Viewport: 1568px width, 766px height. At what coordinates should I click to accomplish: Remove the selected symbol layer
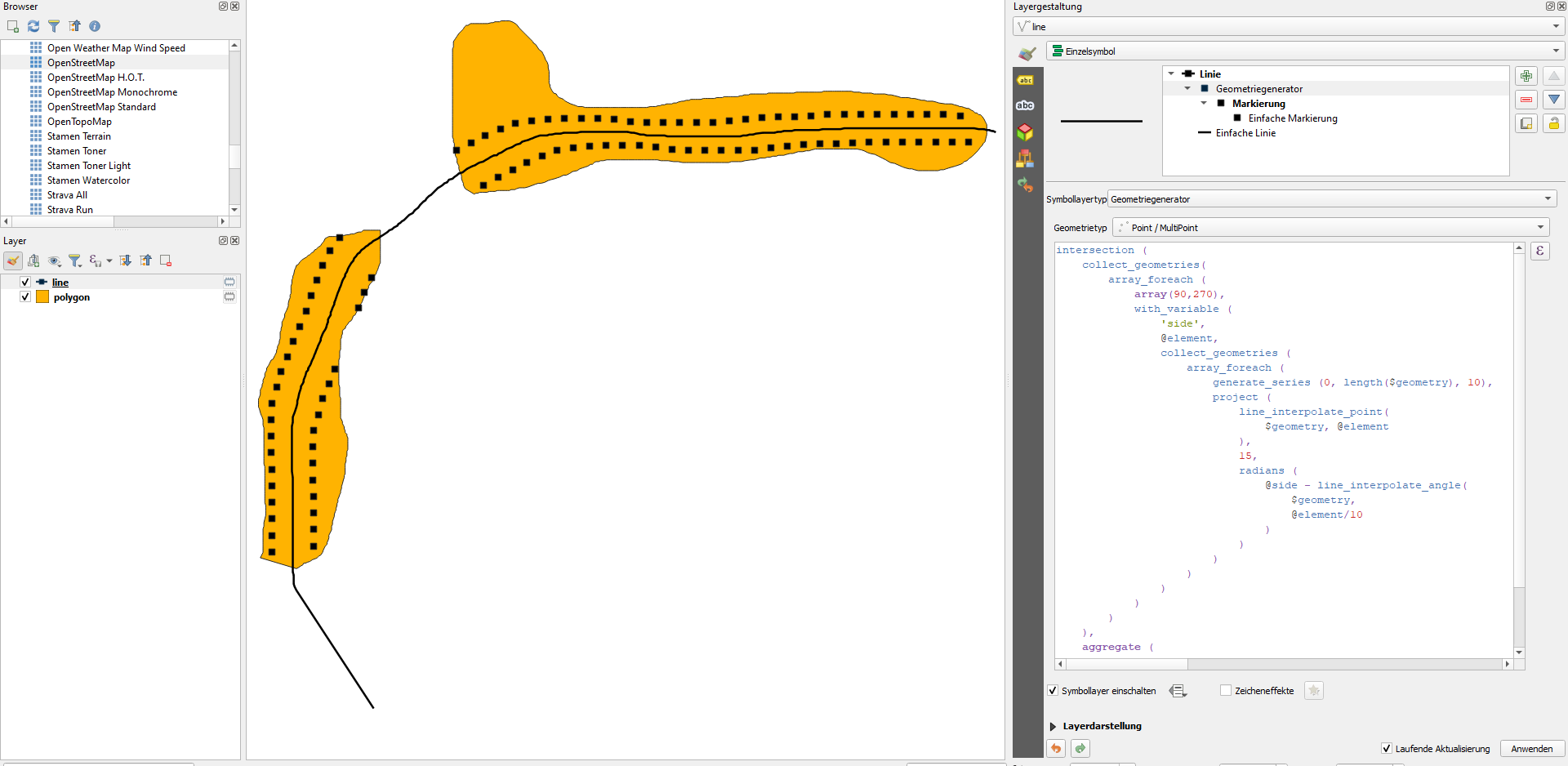tap(1526, 100)
